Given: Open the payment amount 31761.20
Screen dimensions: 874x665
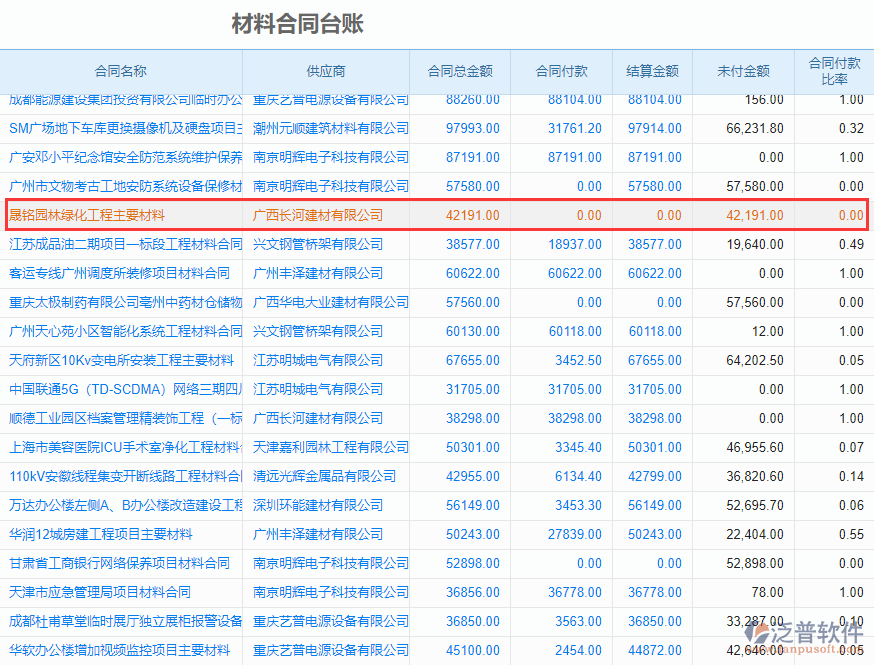Looking at the screenshot, I should [x=574, y=128].
